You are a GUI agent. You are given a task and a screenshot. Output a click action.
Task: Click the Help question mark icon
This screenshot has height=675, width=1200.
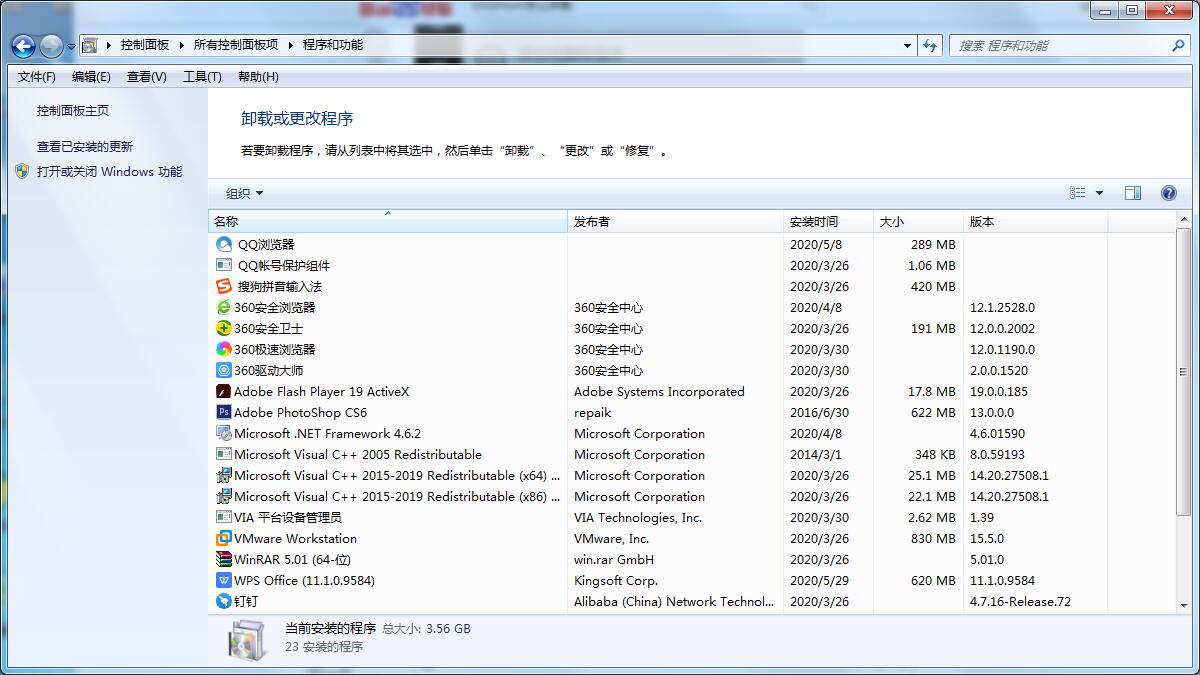click(x=1168, y=192)
